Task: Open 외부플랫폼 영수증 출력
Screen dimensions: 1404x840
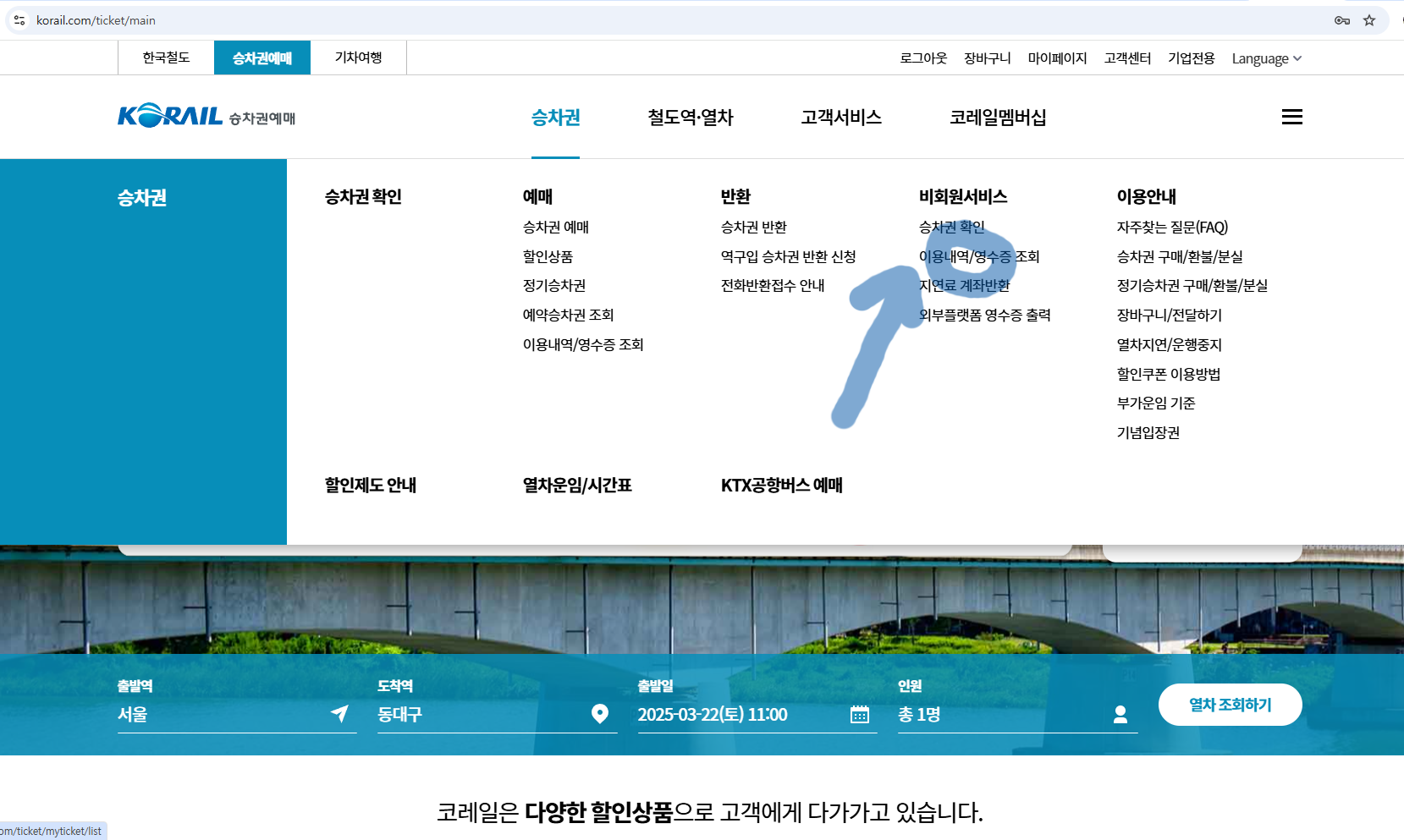Action: 985,315
